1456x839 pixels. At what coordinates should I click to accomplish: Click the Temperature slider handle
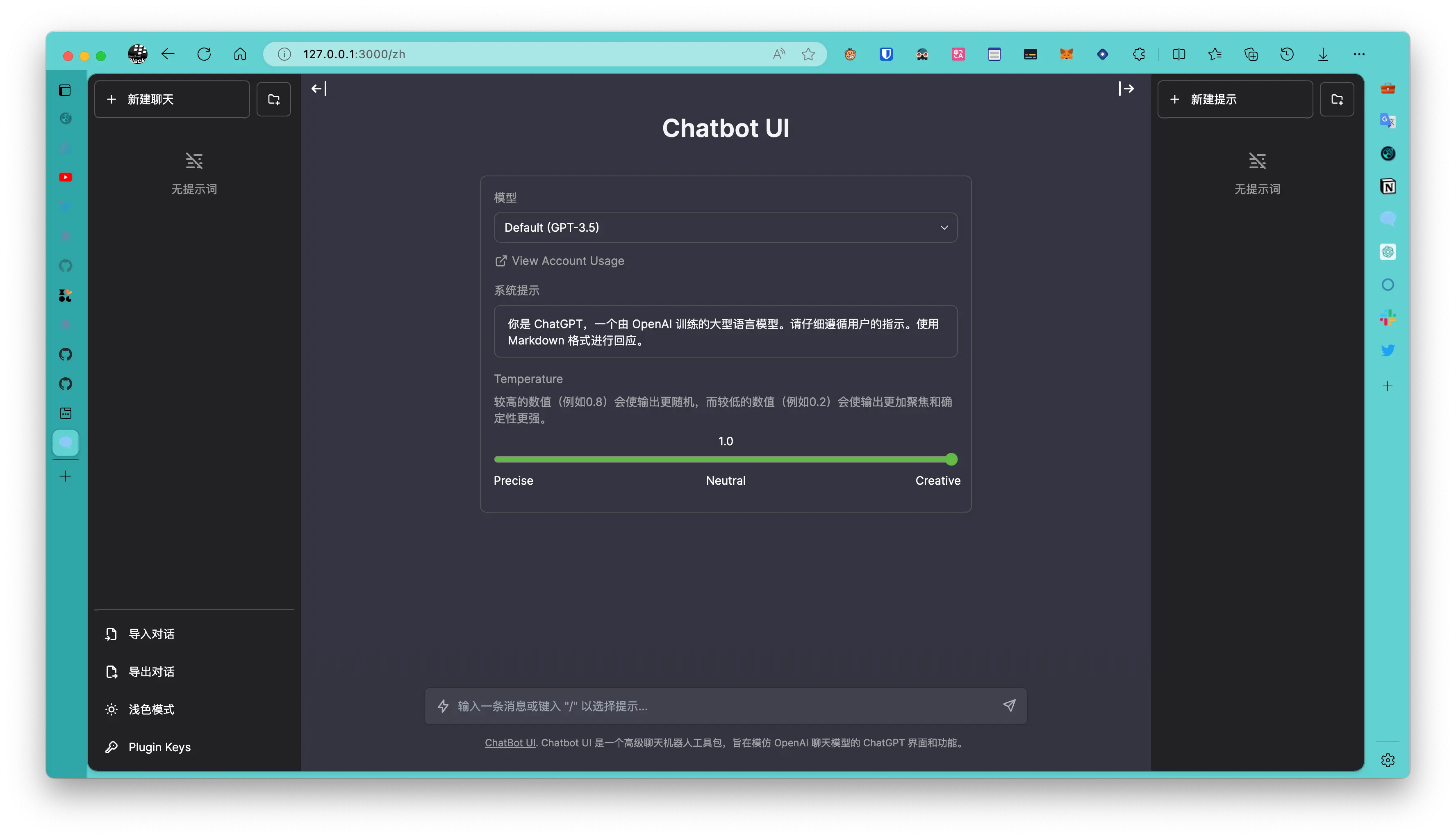click(951, 459)
